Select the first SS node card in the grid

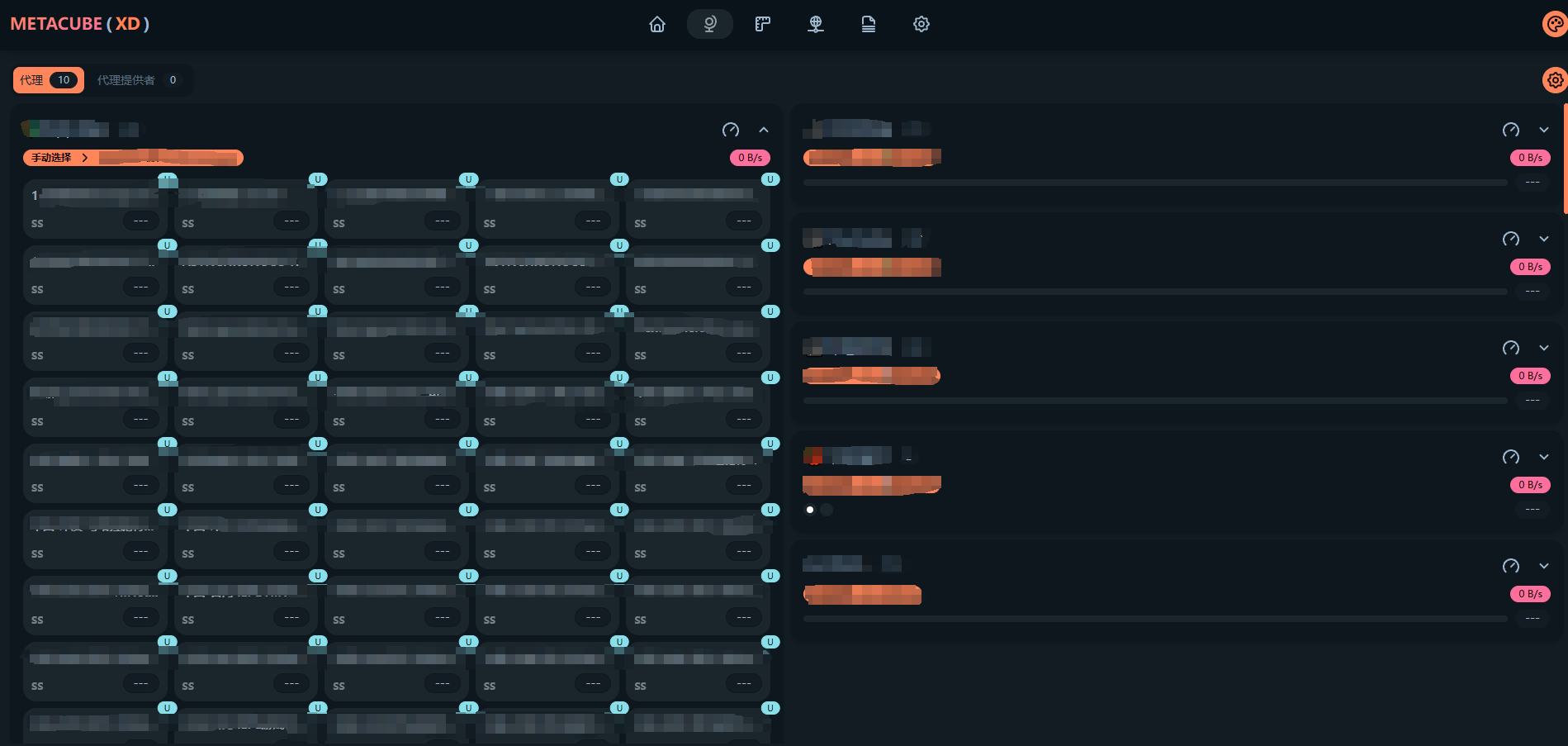click(91, 209)
